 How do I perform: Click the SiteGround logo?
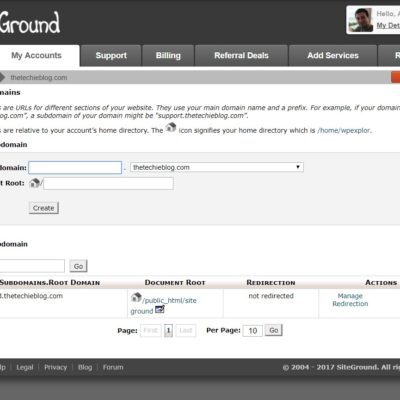(30, 23)
